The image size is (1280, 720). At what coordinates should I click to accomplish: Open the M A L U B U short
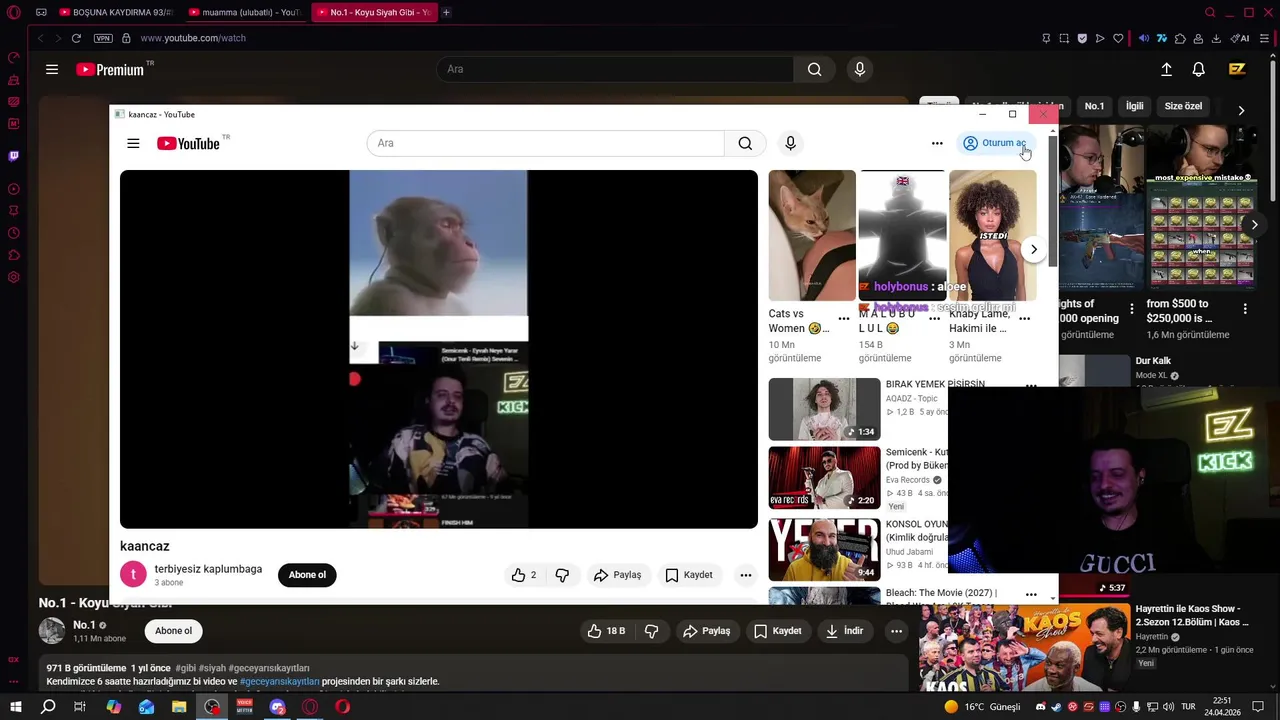point(902,235)
